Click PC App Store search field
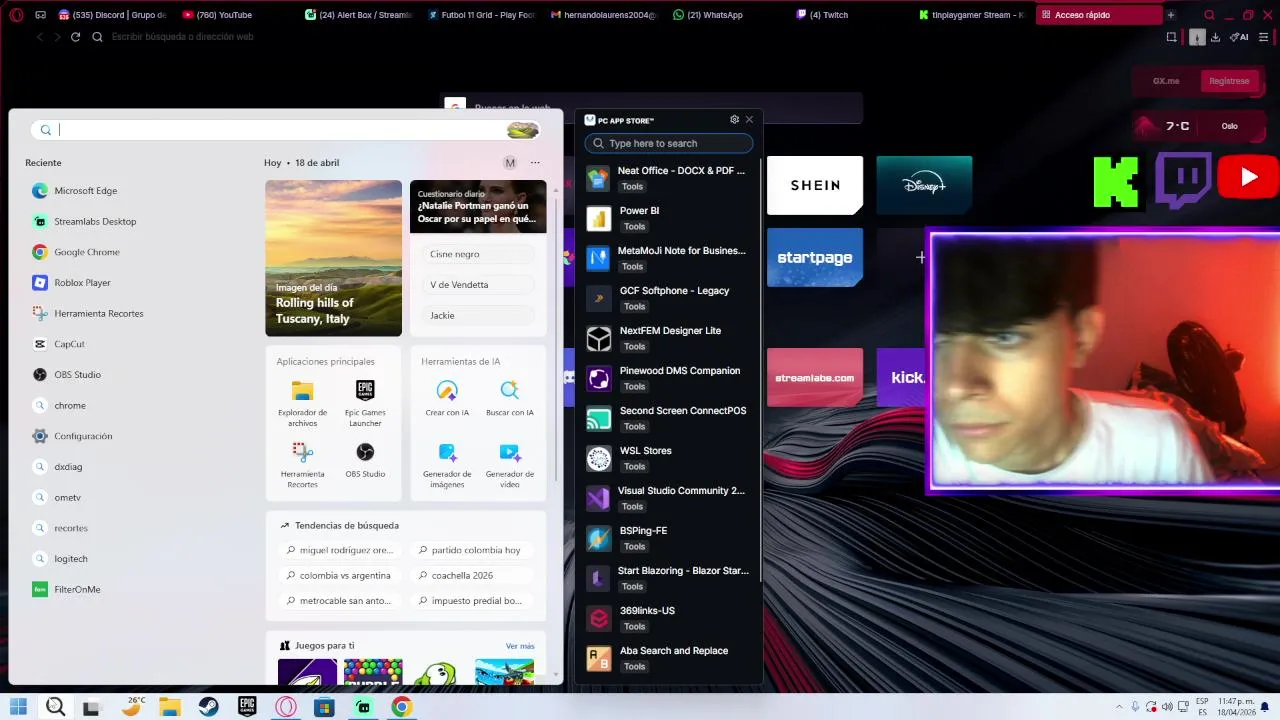 (669, 143)
